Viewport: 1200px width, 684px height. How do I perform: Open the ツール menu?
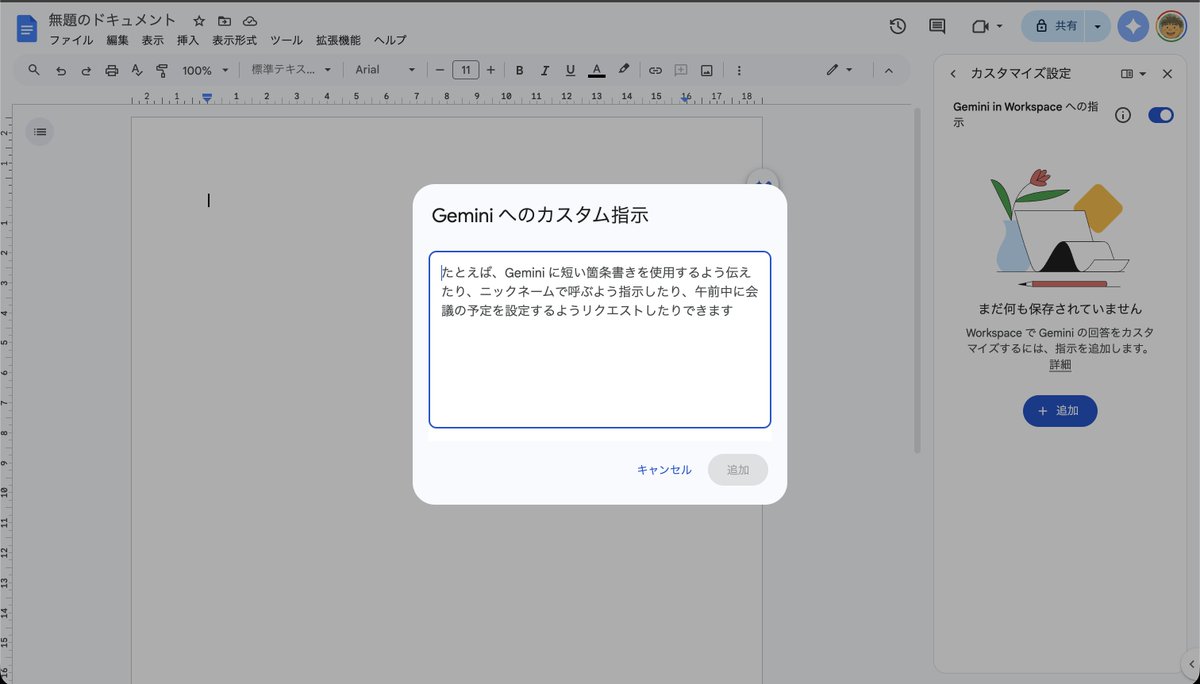[286, 41]
